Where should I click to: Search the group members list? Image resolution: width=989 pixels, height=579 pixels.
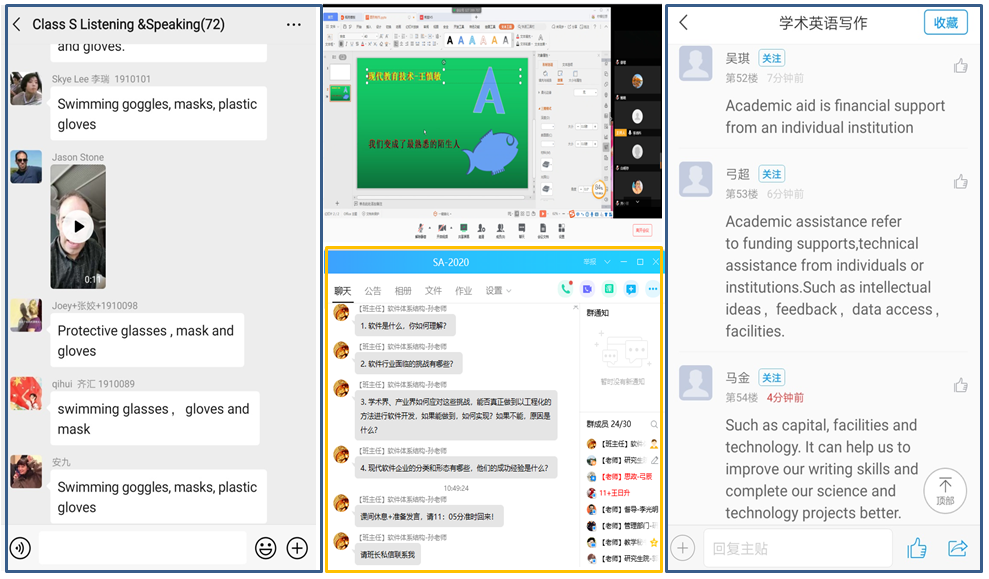(x=654, y=424)
